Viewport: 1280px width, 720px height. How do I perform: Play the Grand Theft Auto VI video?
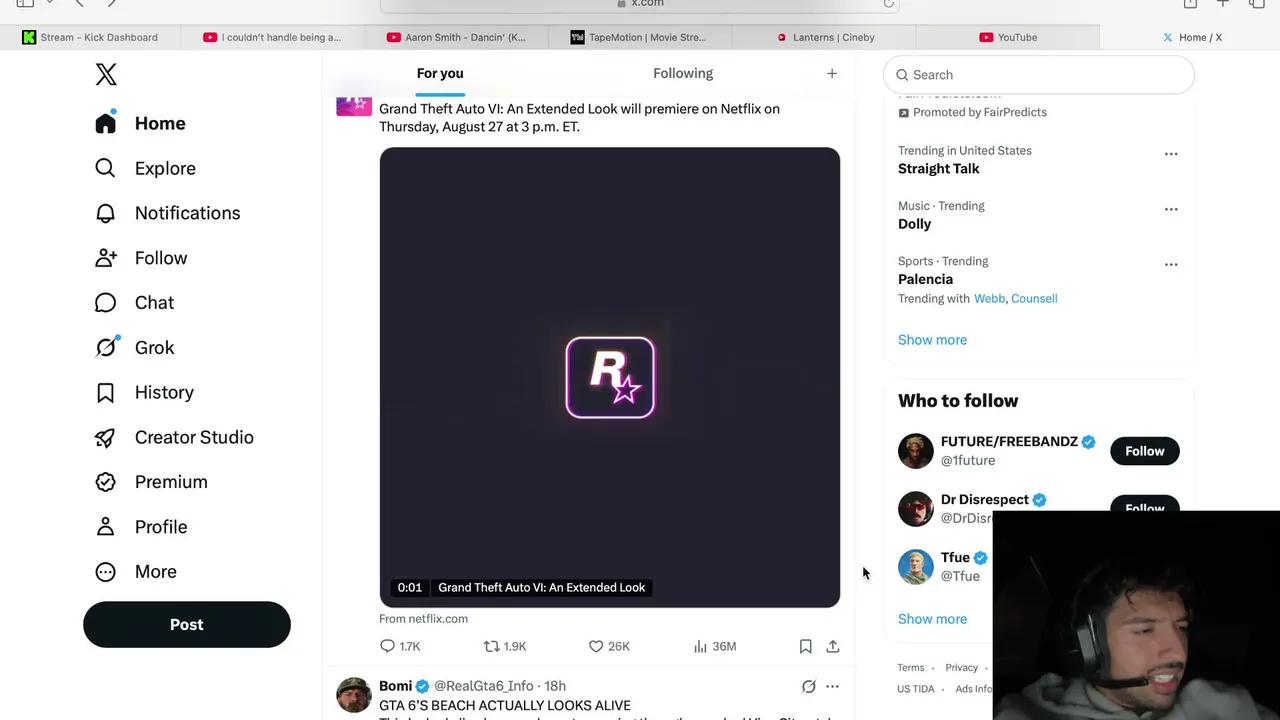point(610,378)
